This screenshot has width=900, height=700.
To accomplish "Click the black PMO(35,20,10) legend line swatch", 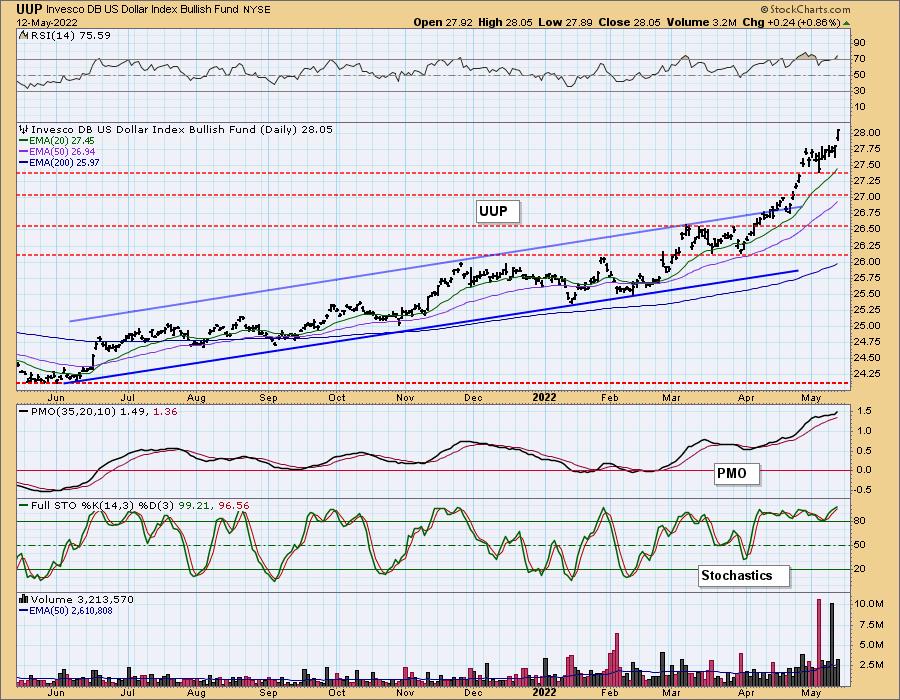I will 24,411.
